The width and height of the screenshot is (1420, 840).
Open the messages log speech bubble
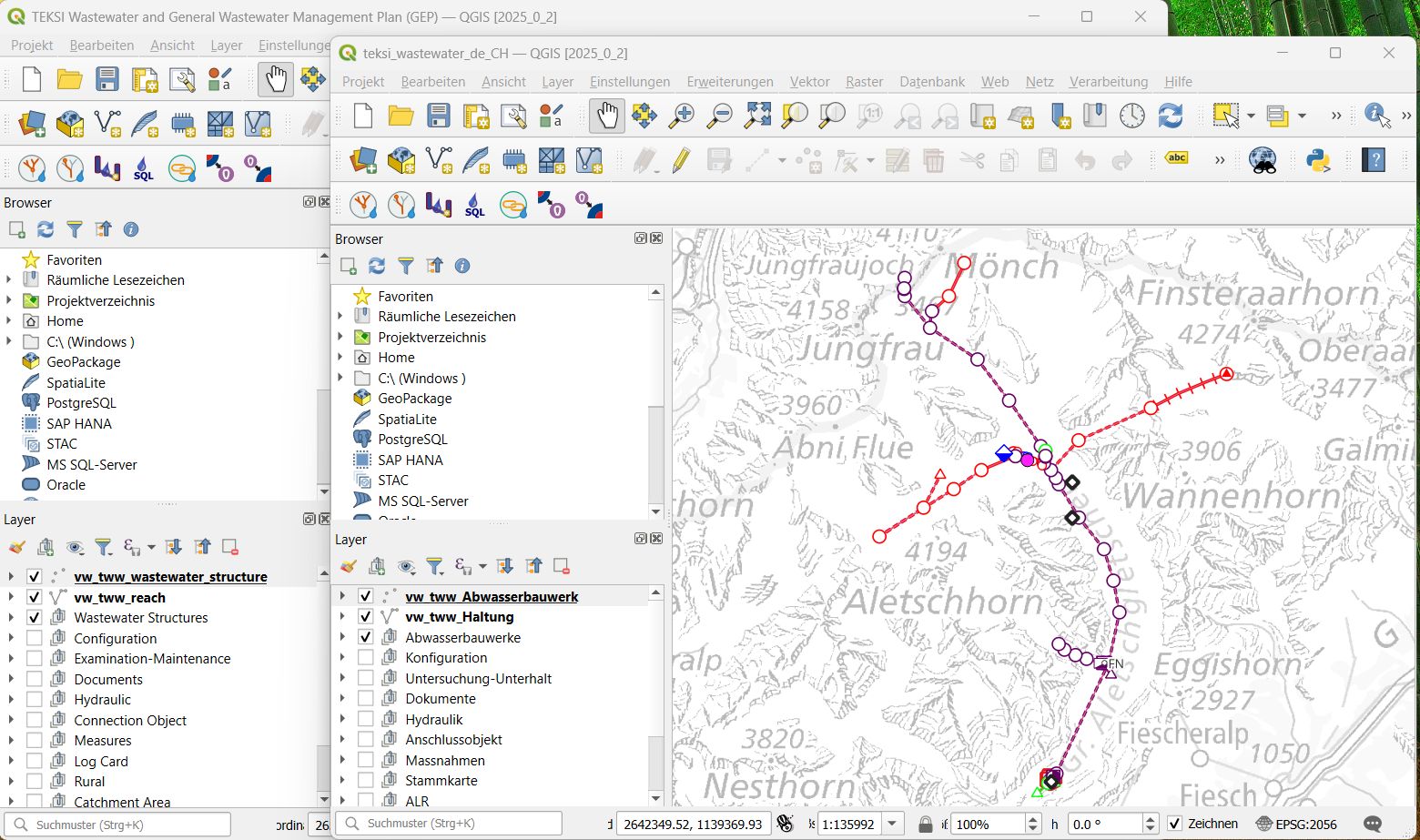(1373, 825)
